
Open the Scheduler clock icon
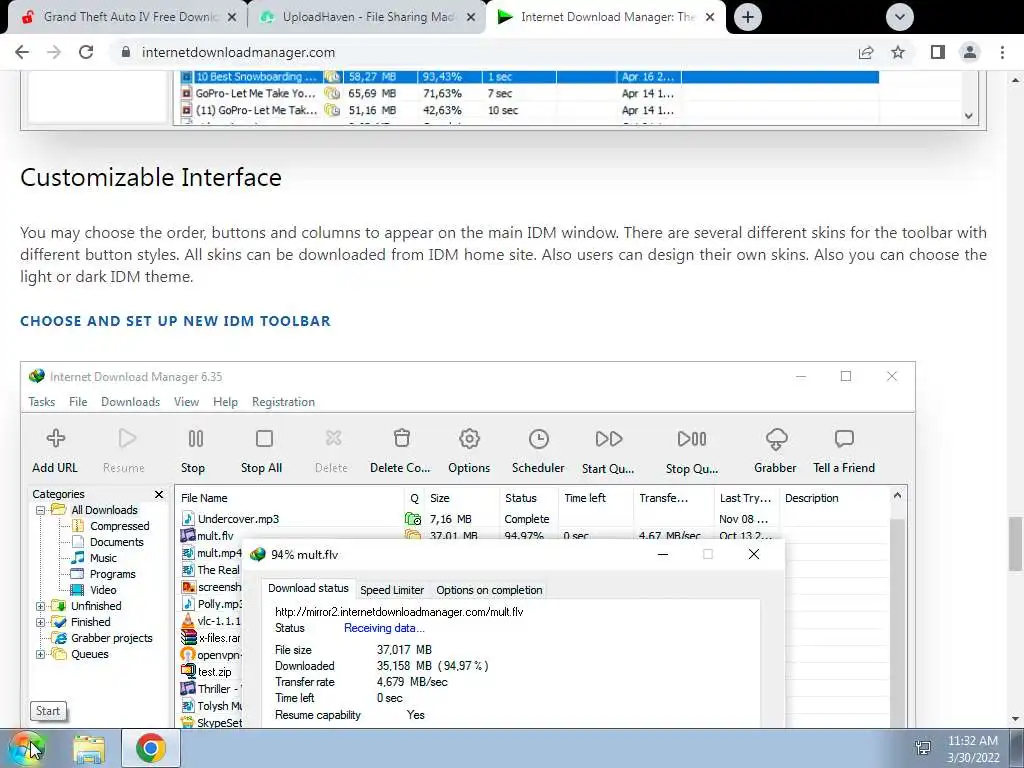click(x=538, y=438)
